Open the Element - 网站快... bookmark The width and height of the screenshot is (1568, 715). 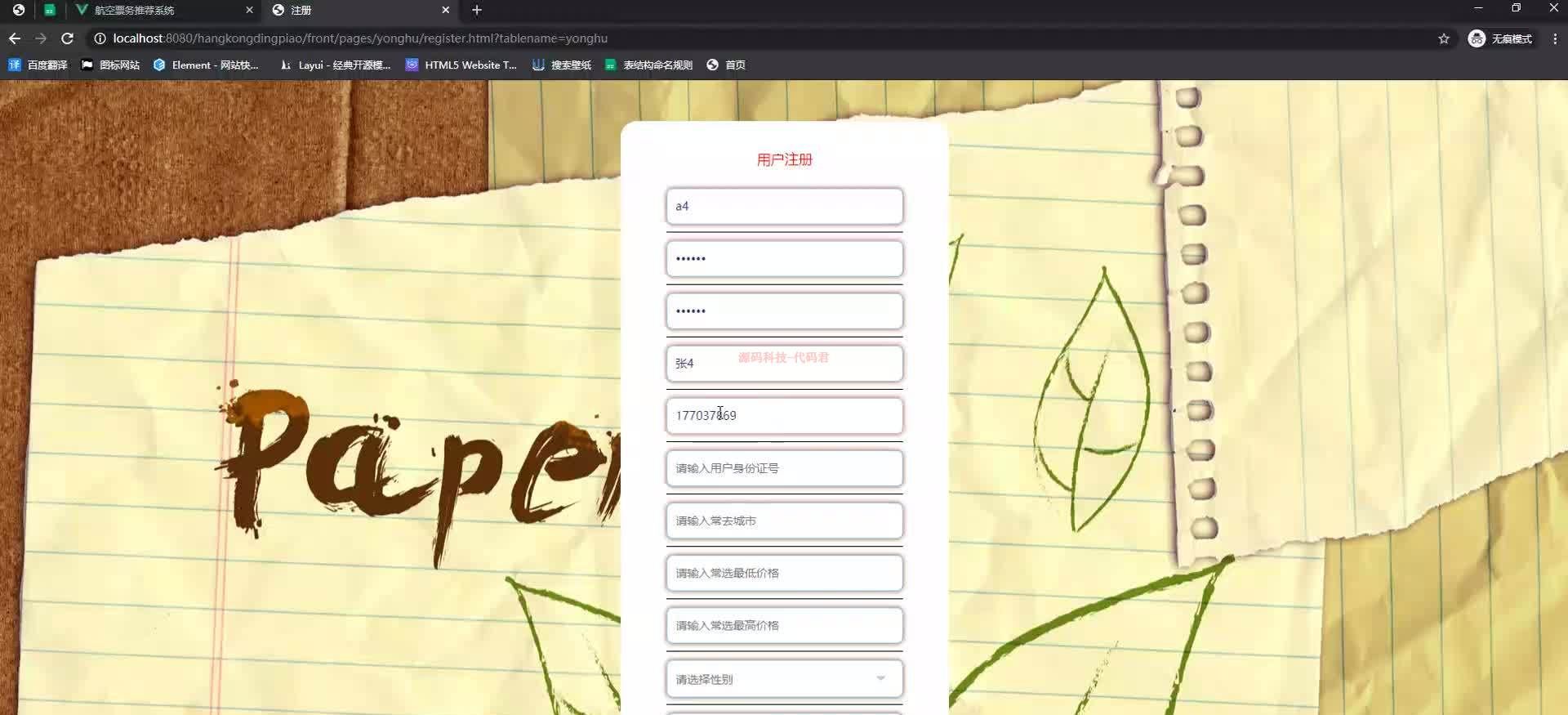(206, 65)
